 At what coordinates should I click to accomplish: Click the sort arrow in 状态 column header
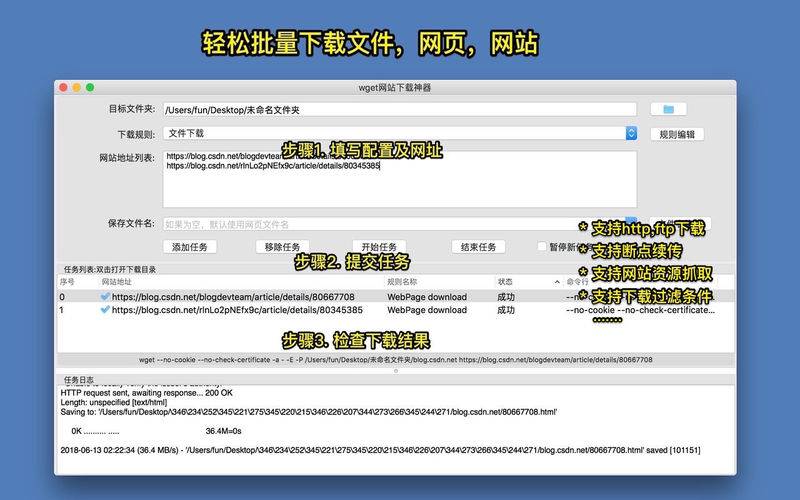coord(557,282)
